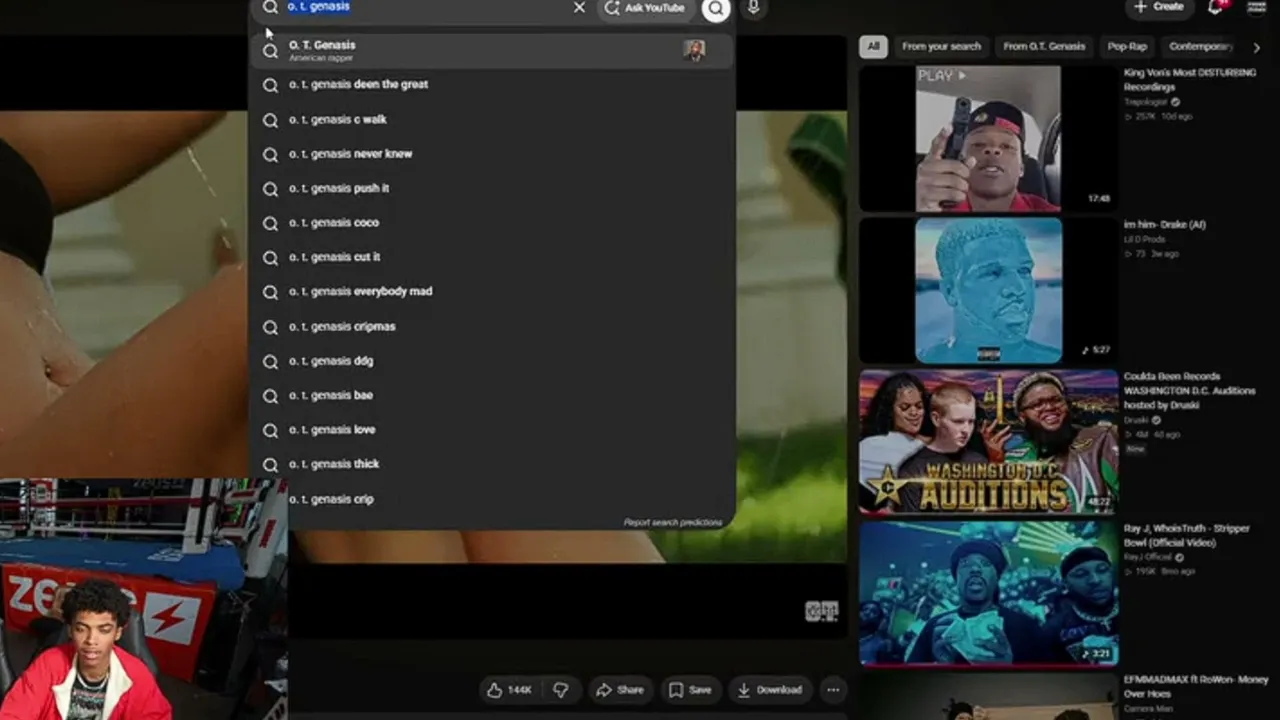Click the search icon beside "bae" suggestion

(270, 396)
